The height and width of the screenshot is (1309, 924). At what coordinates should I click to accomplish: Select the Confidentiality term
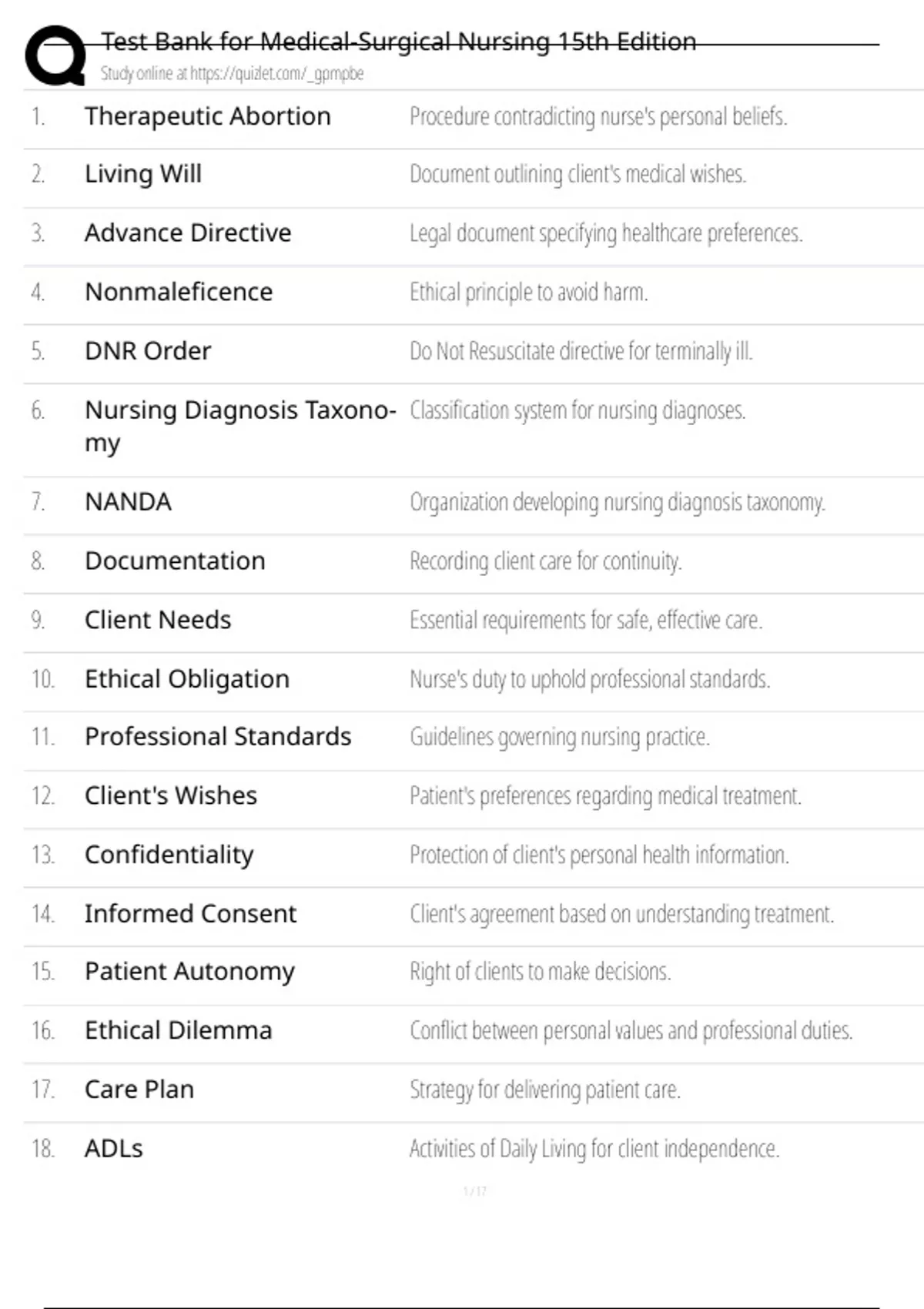click(x=169, y=855)
